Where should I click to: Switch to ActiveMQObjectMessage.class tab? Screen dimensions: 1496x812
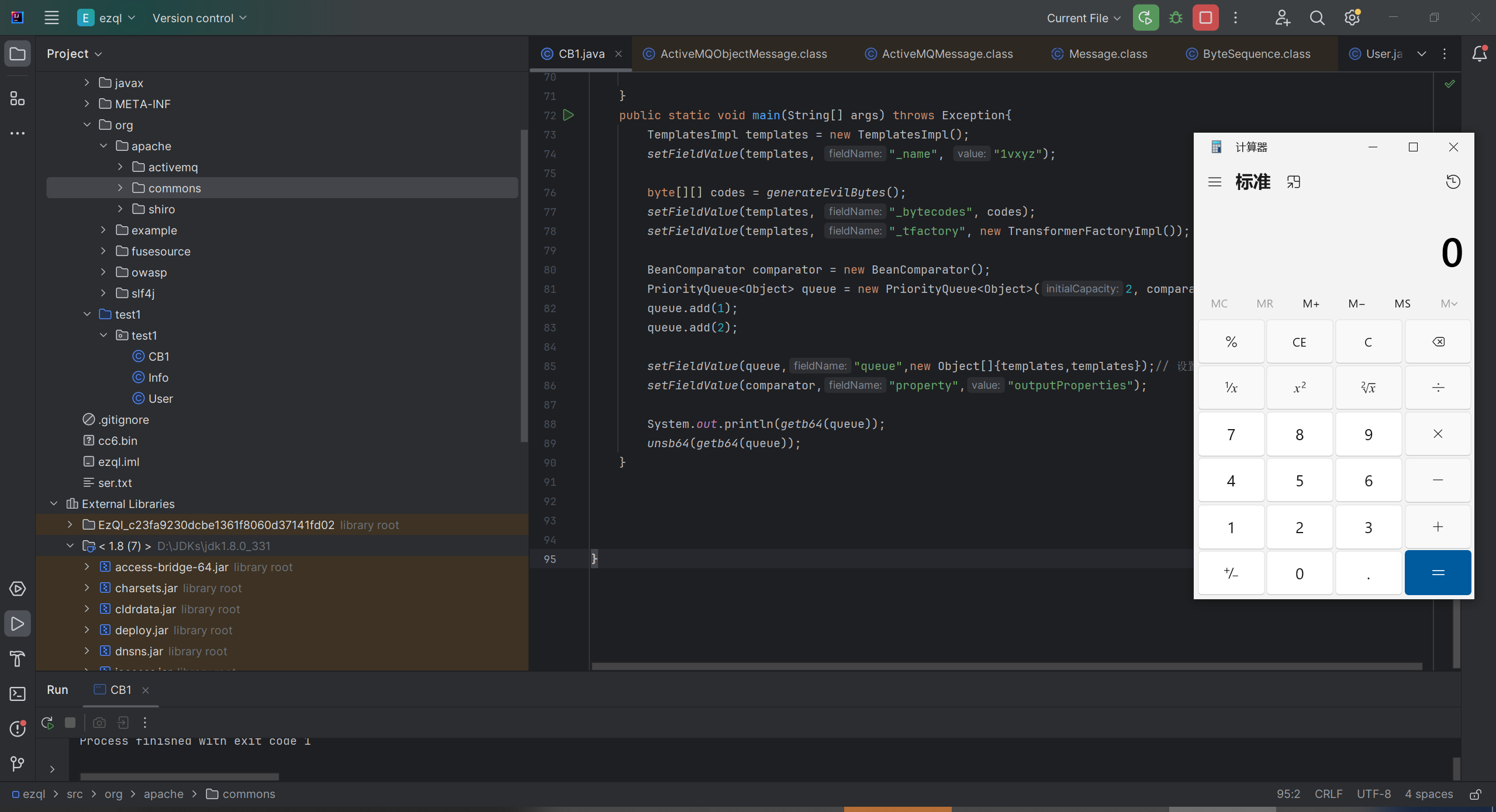735,54
